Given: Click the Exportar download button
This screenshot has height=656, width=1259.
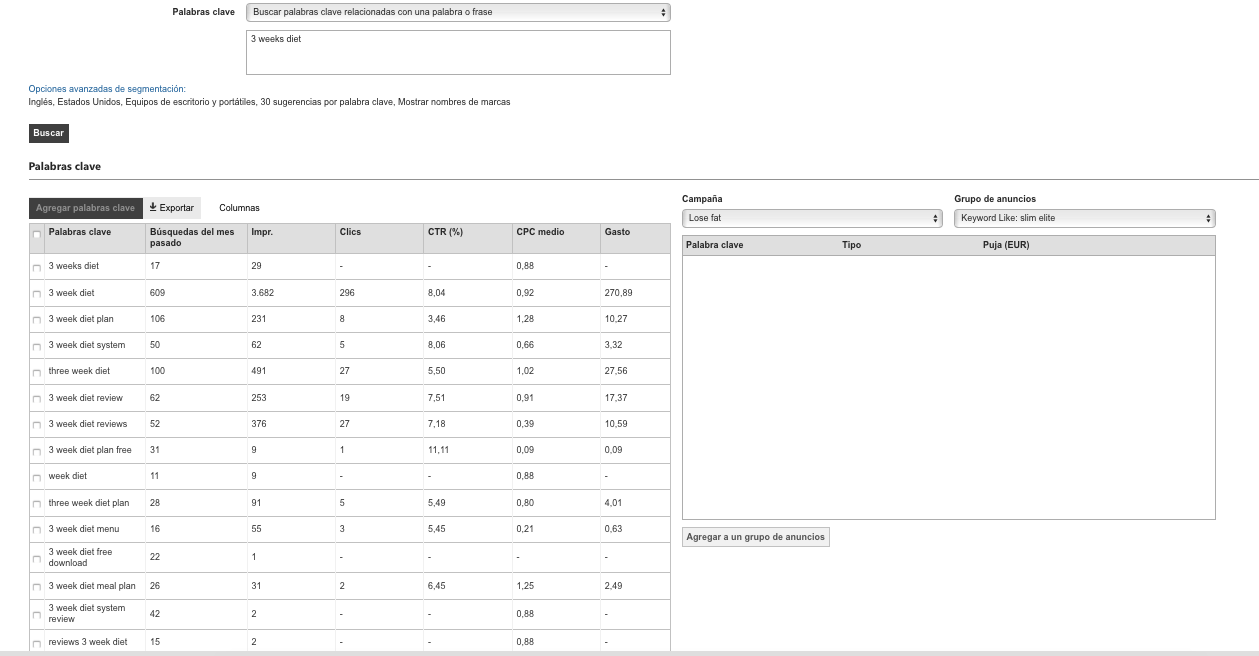Looking at the screenshot, I should [172, 208].
